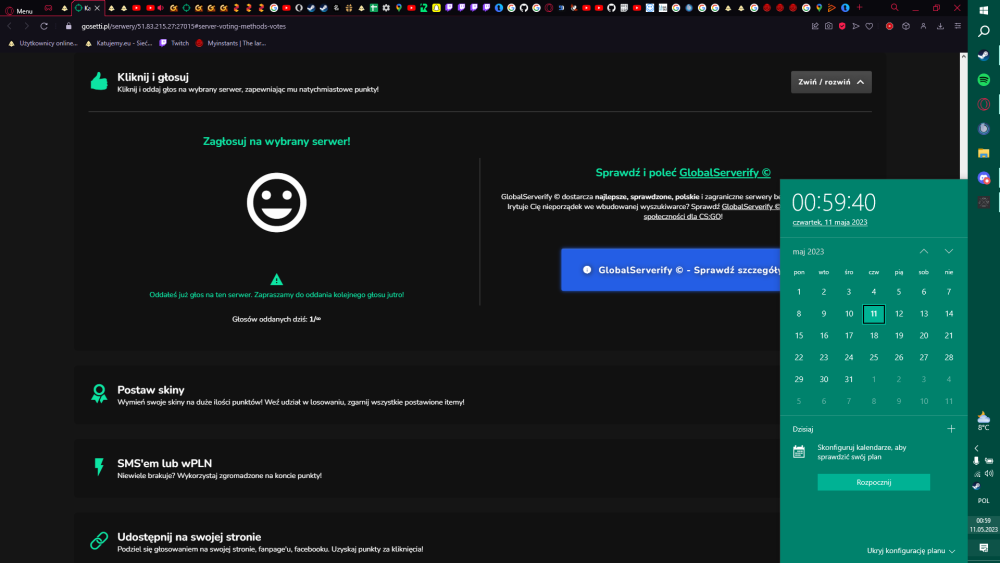Open the weather 8°C taskbar widget
This screenshot has height=563, width=1000.
tap(983, 421)
